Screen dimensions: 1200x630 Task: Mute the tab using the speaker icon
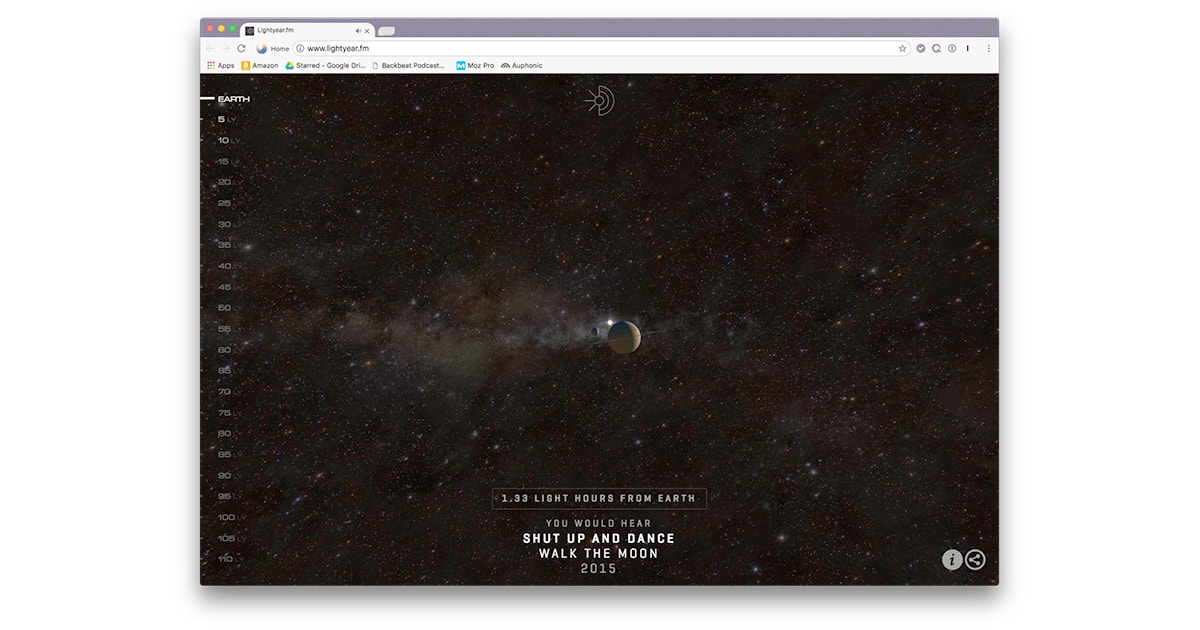click(x=358, y=31)
